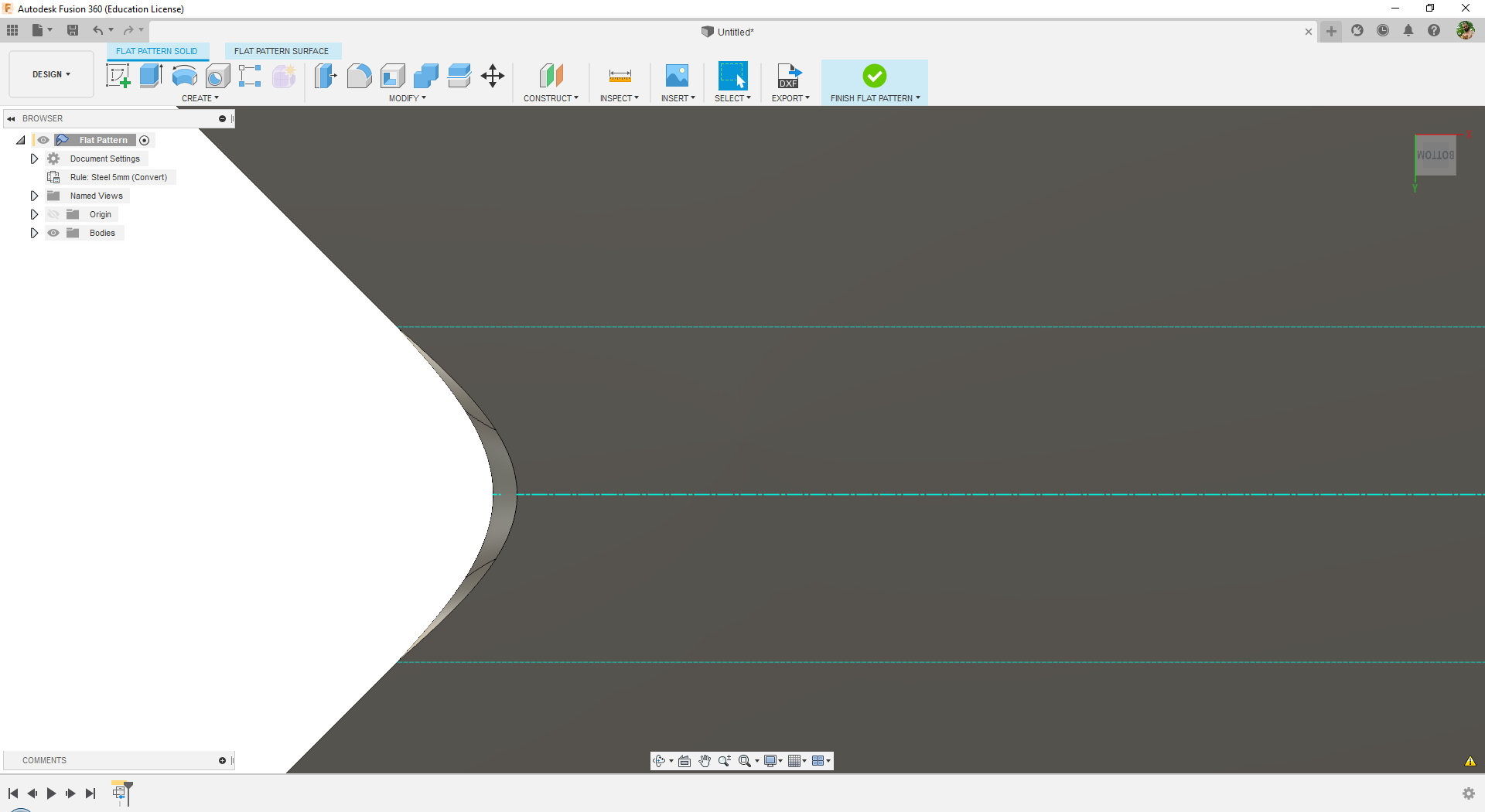The image size is (1485, 812).
Task: Collapse the Flat Pattern root node
Action: point(21,140)
